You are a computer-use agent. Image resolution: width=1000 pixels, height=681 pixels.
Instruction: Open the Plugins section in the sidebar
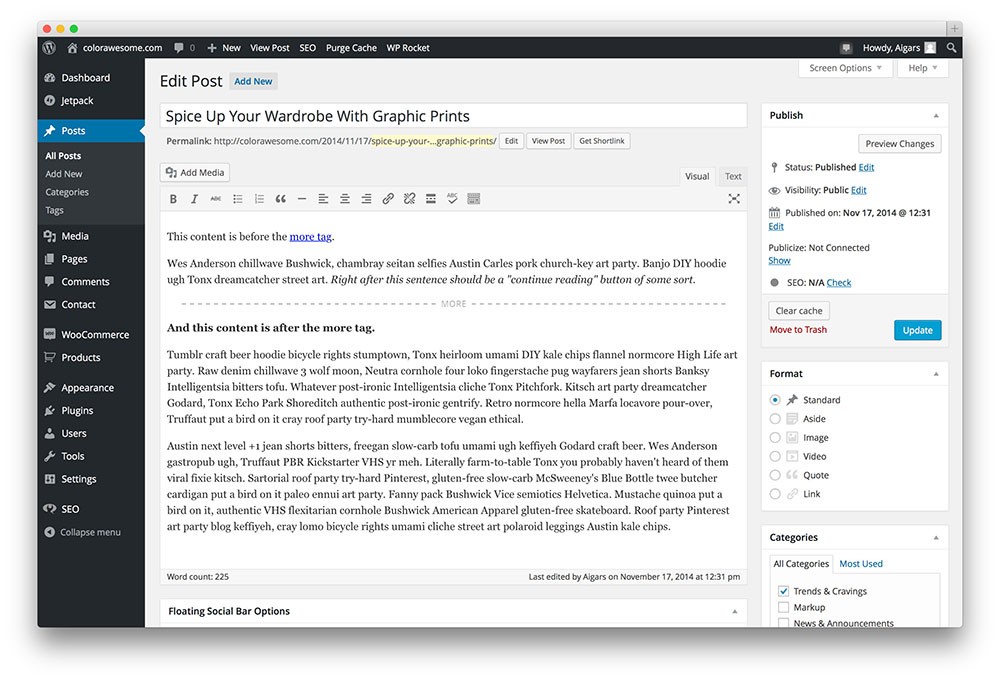pyautogui.click(x=77, y=411)
